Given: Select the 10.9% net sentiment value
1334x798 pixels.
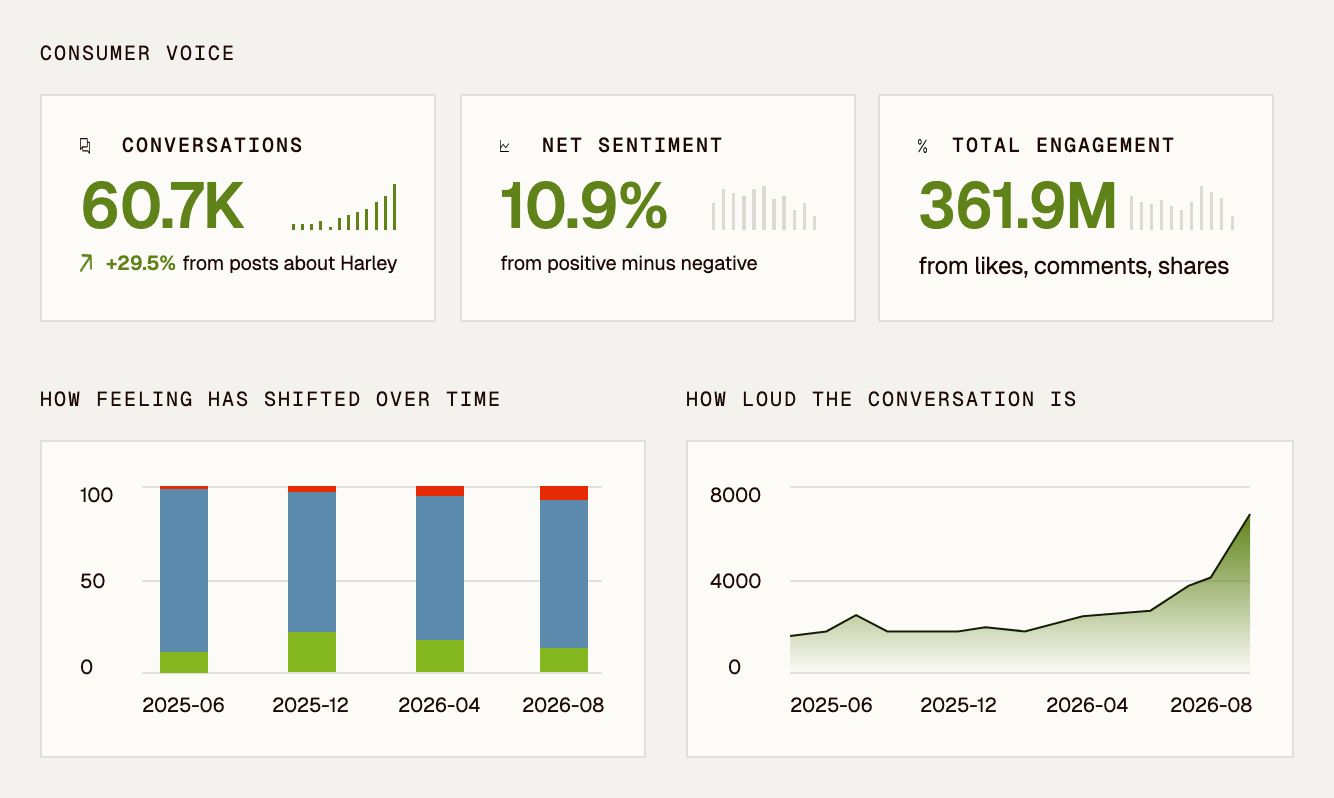Looking at the screenshot, I should click(x=584, y=205).
